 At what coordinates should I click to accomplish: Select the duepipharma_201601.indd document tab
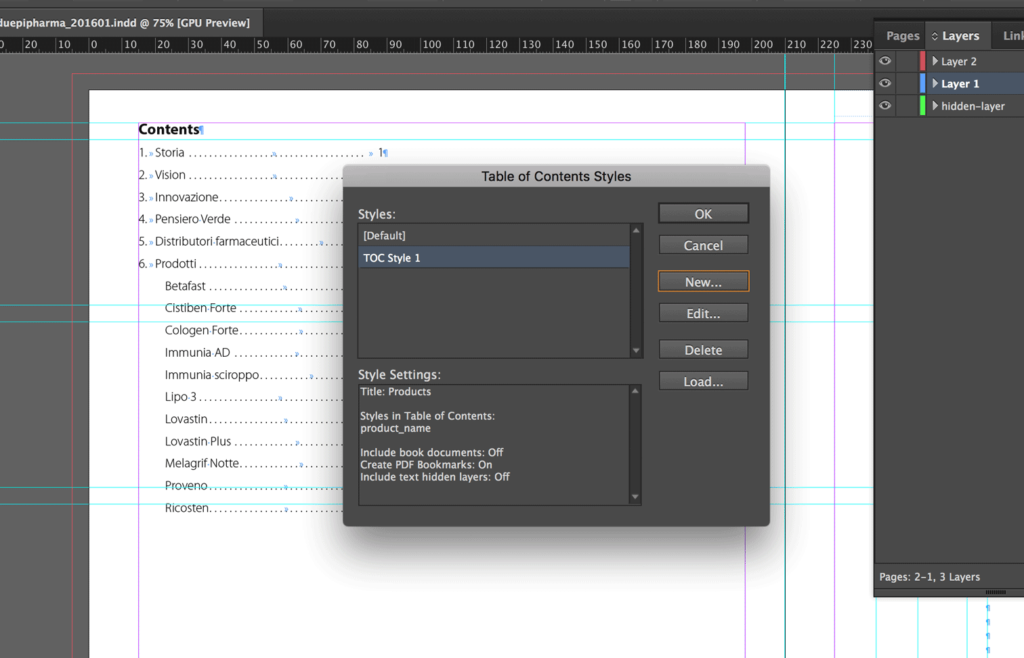point(125,22)
